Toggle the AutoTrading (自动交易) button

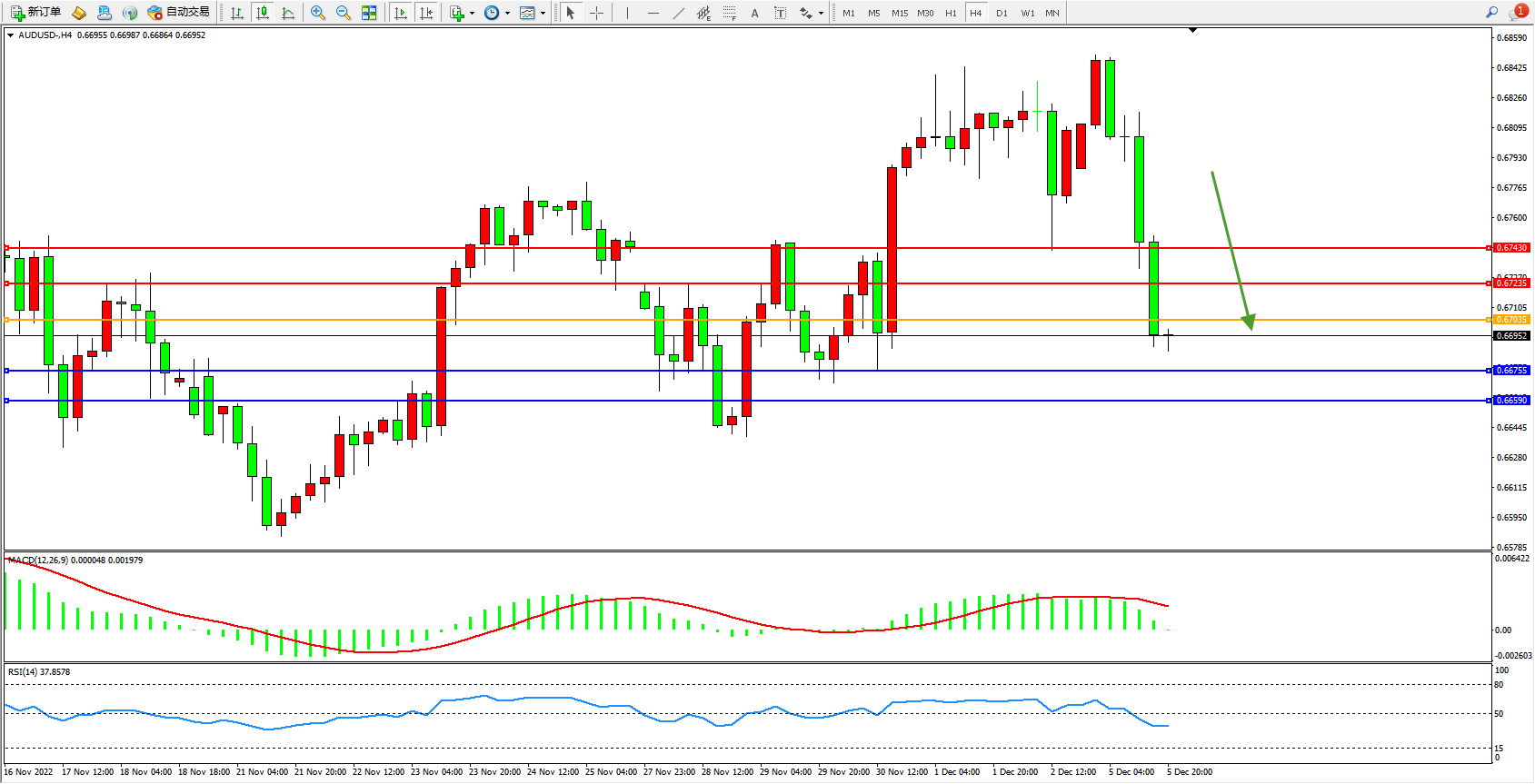[x=179, y=13]
